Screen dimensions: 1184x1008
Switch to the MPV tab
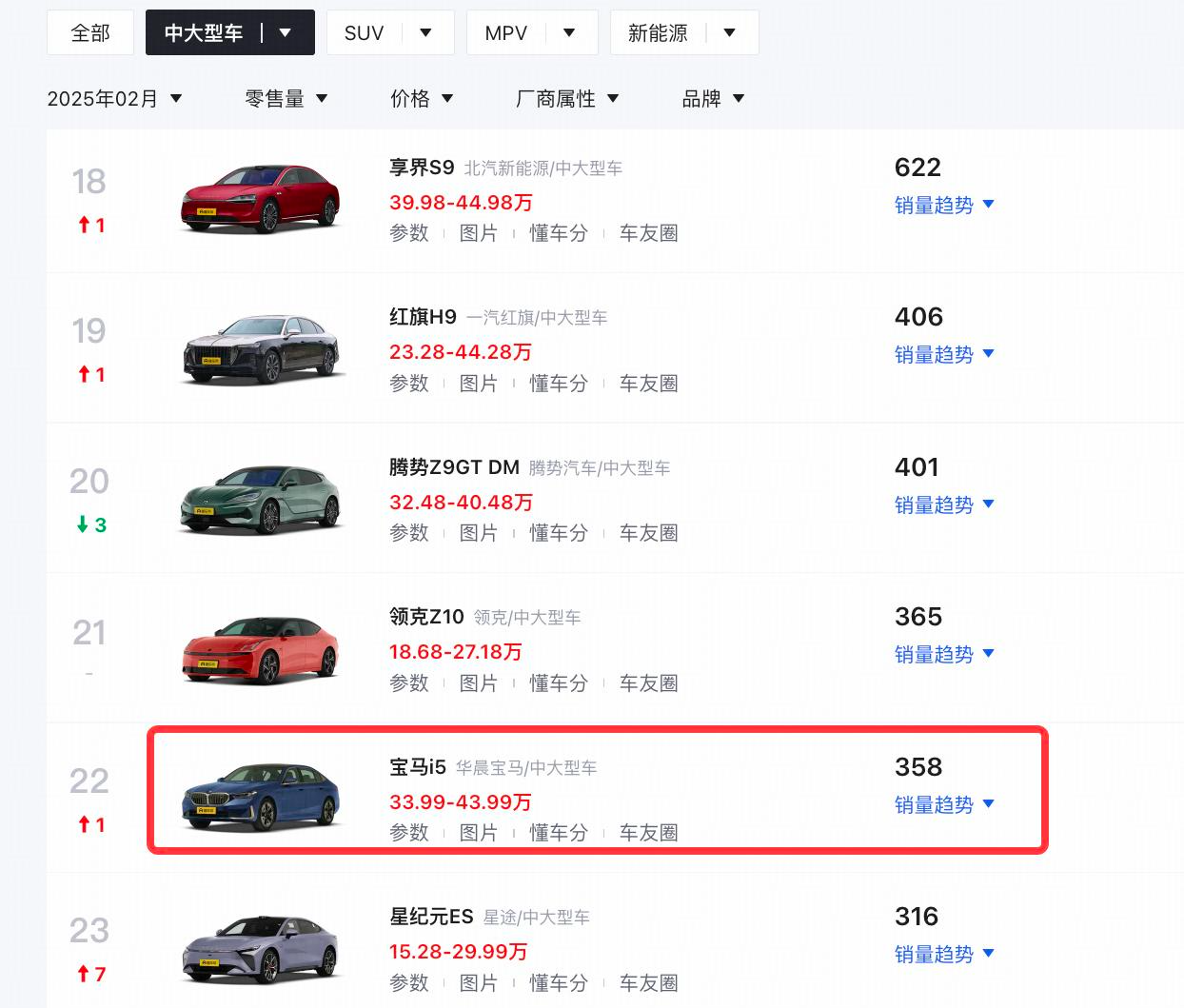[532, 33]
